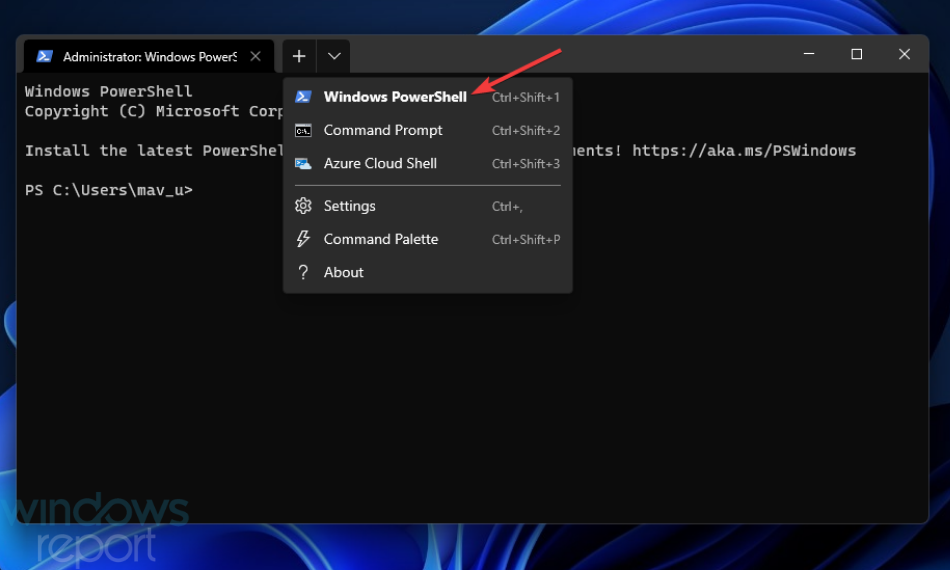
Task: Select the Windows PowerShell menu label
Action: (x=395, y=97)
